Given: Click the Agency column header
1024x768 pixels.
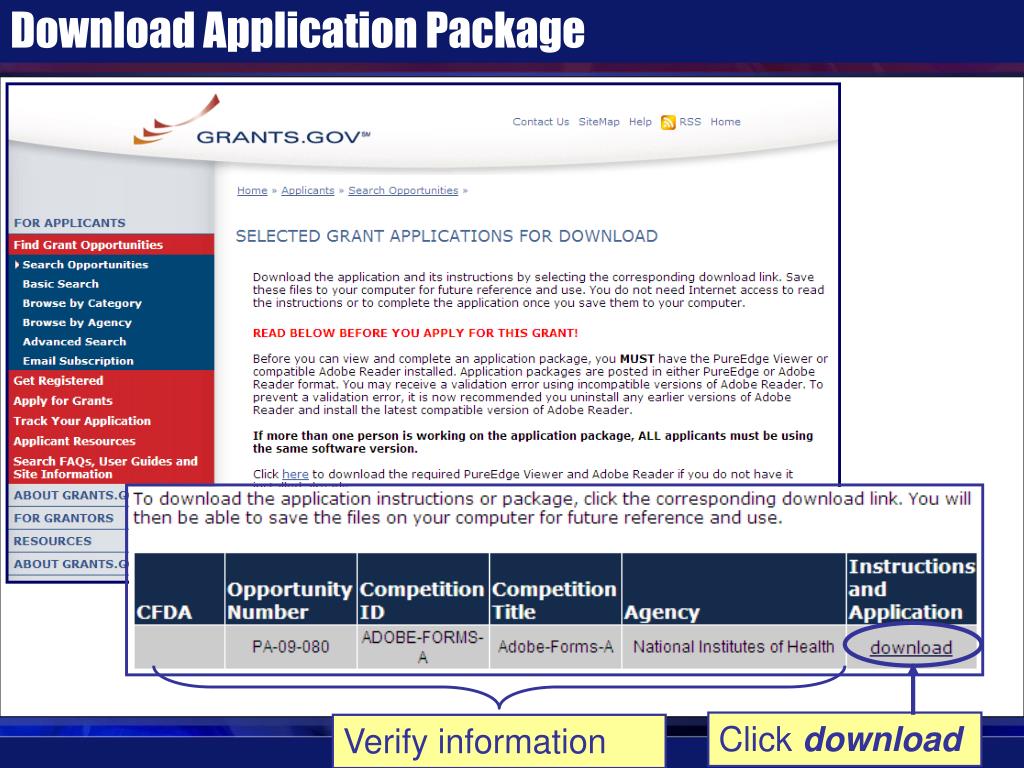Looking at the screenshot, I should click(734, 589).
